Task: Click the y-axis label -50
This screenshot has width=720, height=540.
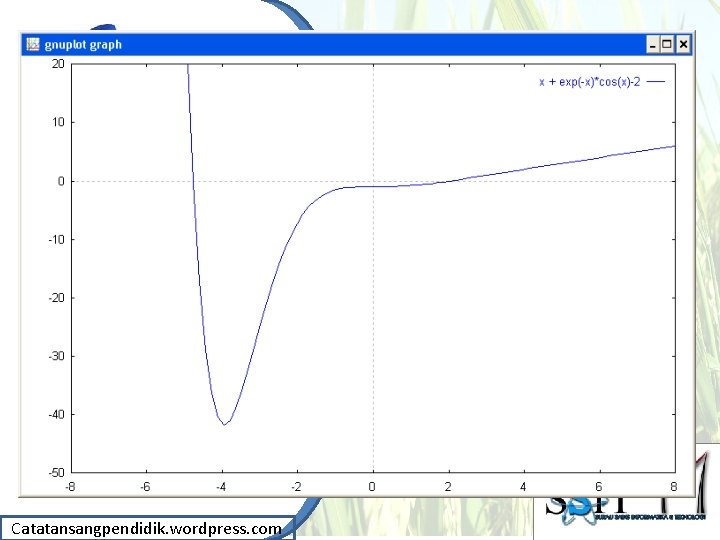Action: pyautogui.click(x=56, y=472)
